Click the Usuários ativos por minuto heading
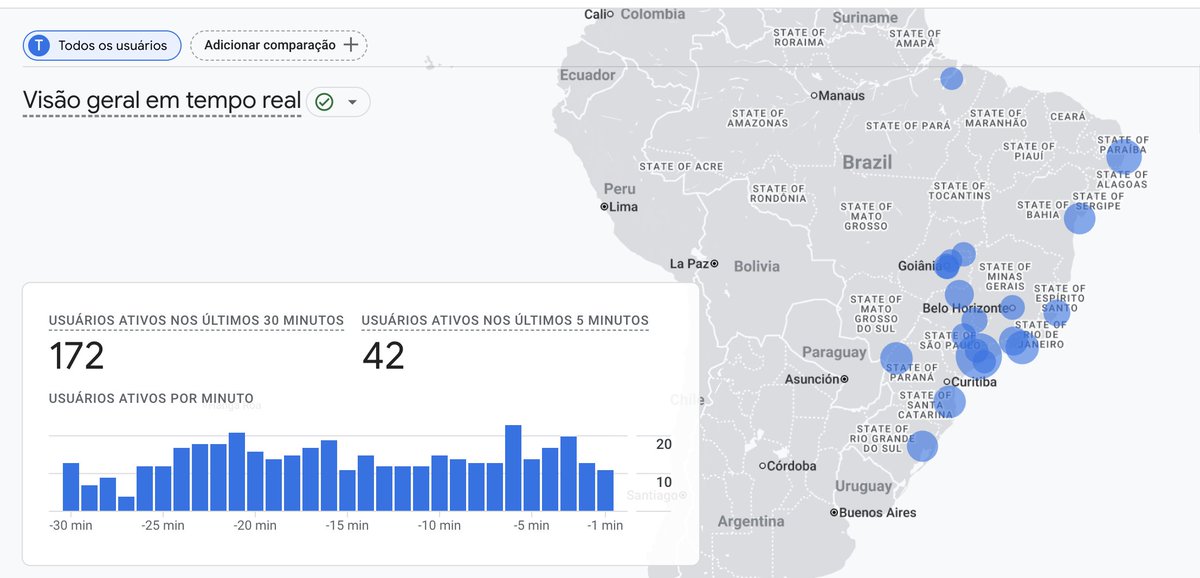 tap(151, 398)
